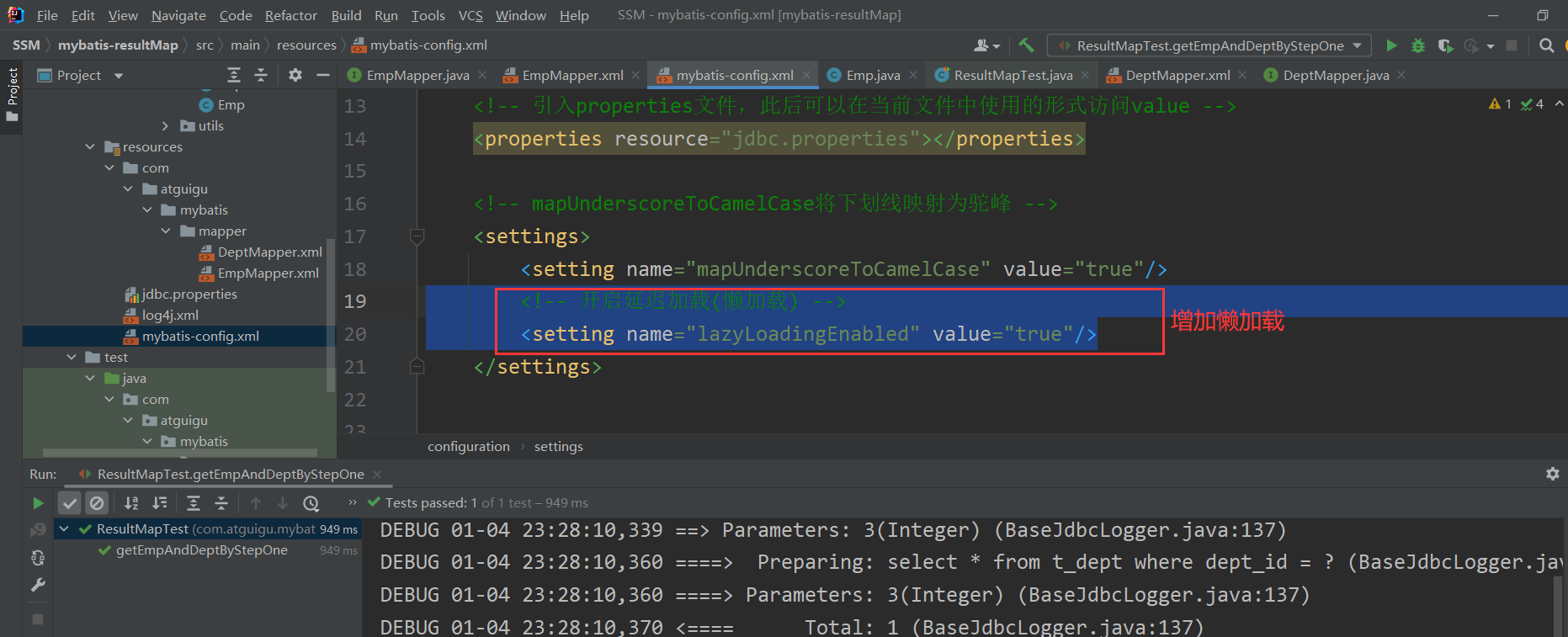
Task: Toggle alphabetical sorting of tests
Action: (x=131, y=503)
